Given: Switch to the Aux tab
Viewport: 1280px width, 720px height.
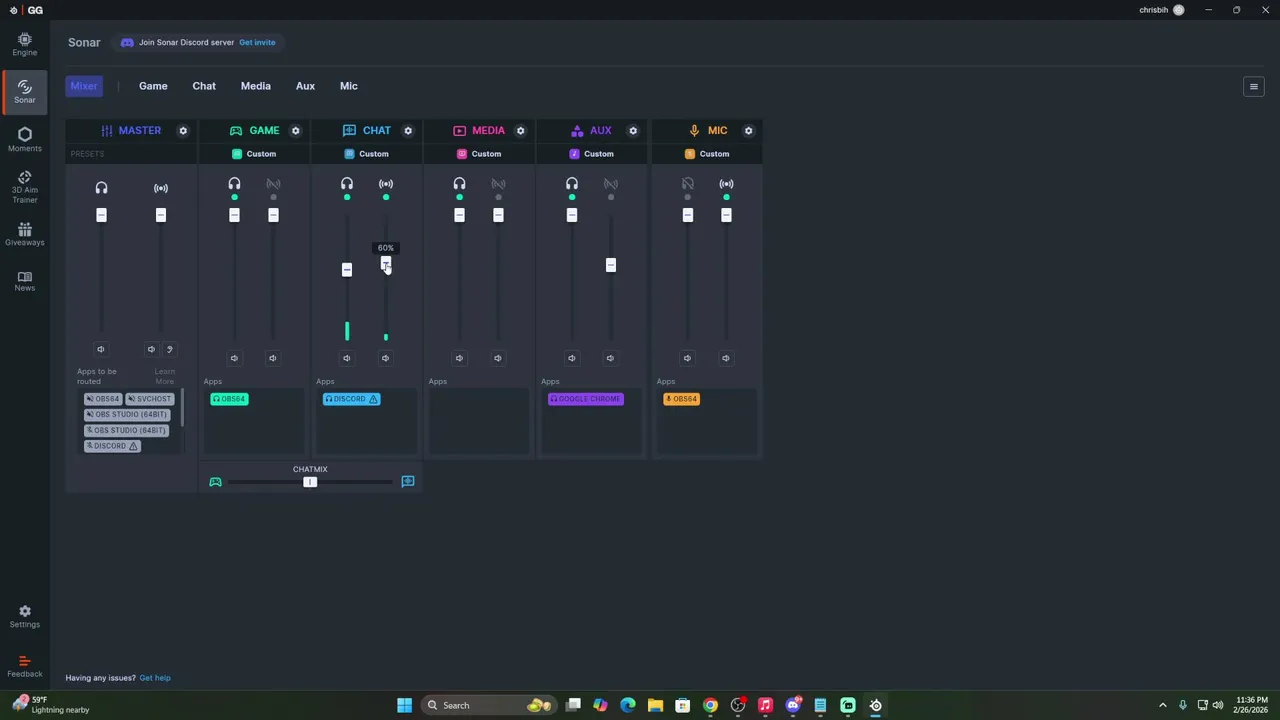Looking at the screenshot, I should pos(305,86).
